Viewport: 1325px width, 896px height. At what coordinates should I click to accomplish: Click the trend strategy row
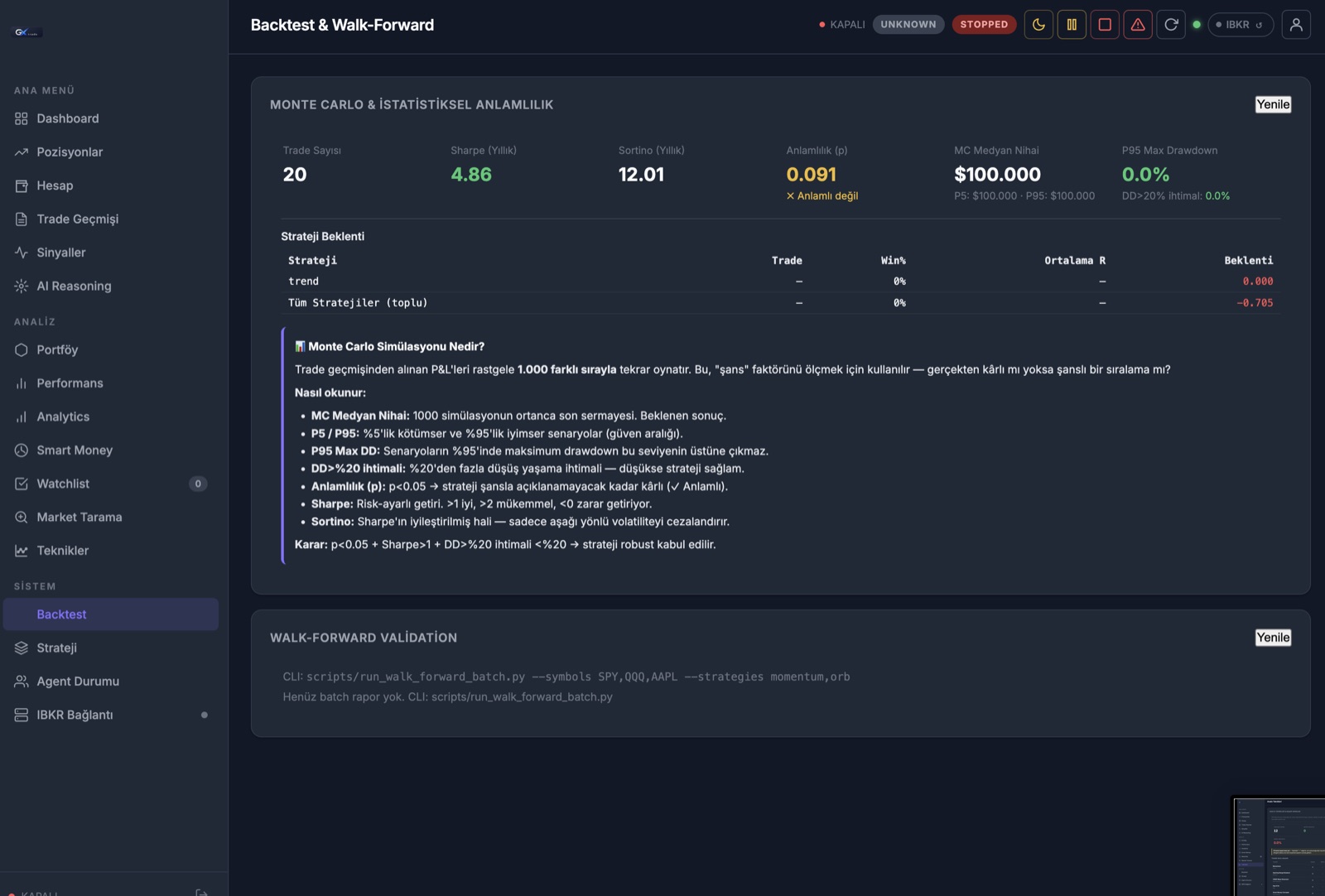point(781,282)
